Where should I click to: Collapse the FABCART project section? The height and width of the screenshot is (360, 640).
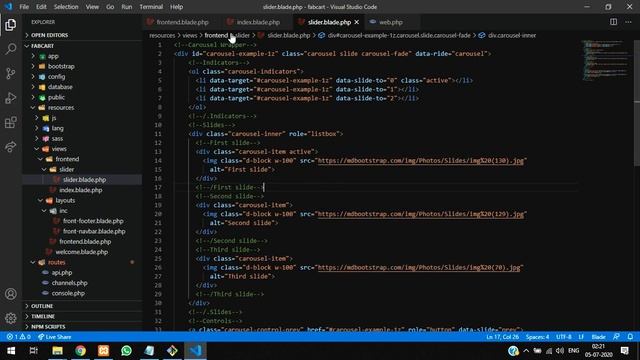[x=82, y=46]
